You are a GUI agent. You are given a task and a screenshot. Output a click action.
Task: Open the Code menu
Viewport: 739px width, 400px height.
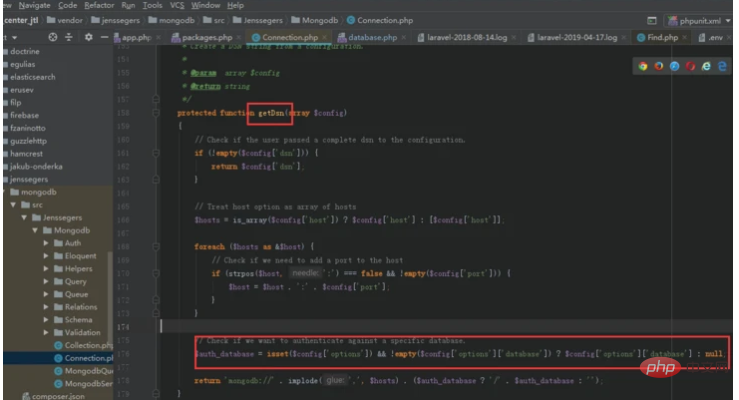[67, 5]
